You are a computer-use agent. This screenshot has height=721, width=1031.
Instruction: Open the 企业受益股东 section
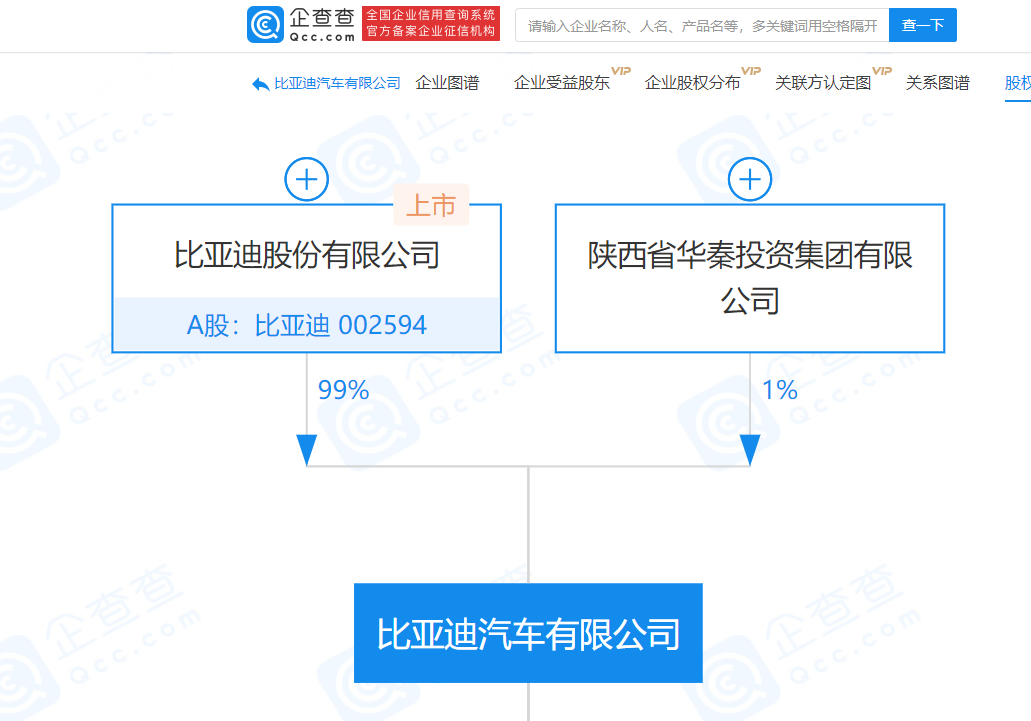click(561, 84)
